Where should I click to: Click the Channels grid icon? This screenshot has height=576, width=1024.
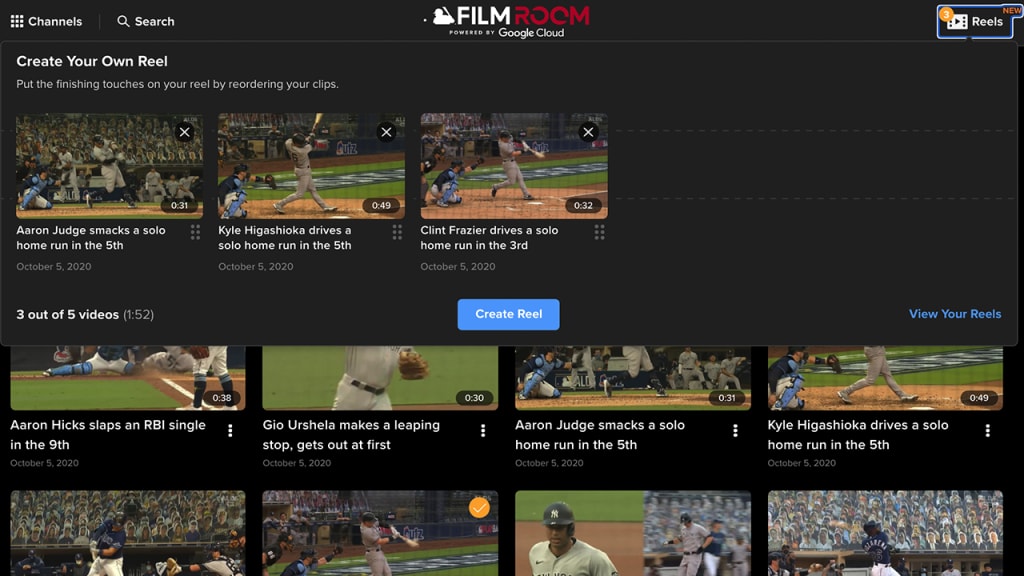pyautogui.click(x=15, y=20)
